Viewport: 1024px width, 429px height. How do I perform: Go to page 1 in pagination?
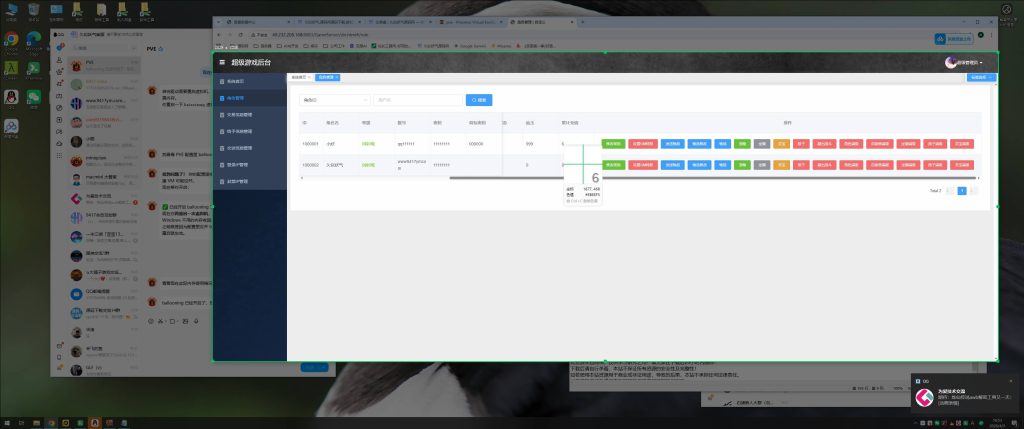pyautogui.click(x=962, y=189)
